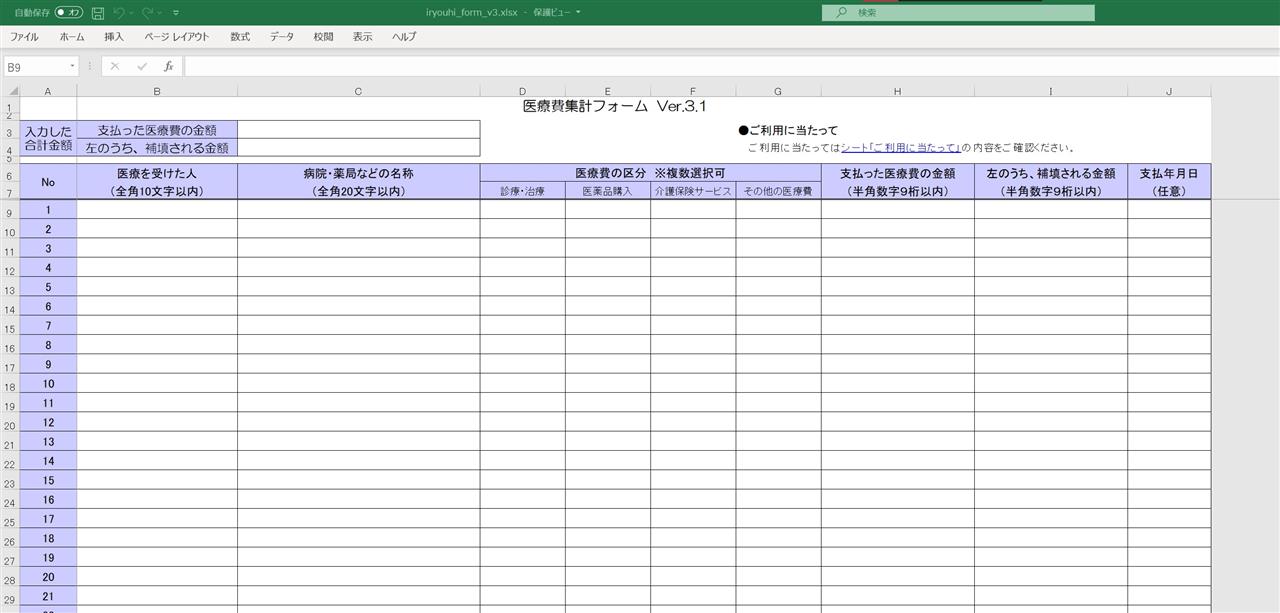This screenshot has height=613, width=1280.
Task: Select column C header
Action: (358, 91)
